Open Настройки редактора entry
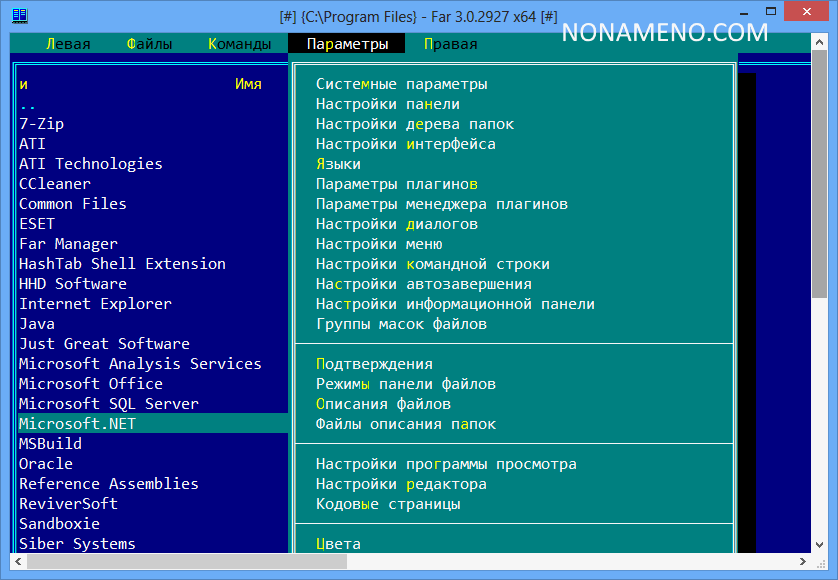Viewport: 838px width, 580px height. tap(401, 484)
